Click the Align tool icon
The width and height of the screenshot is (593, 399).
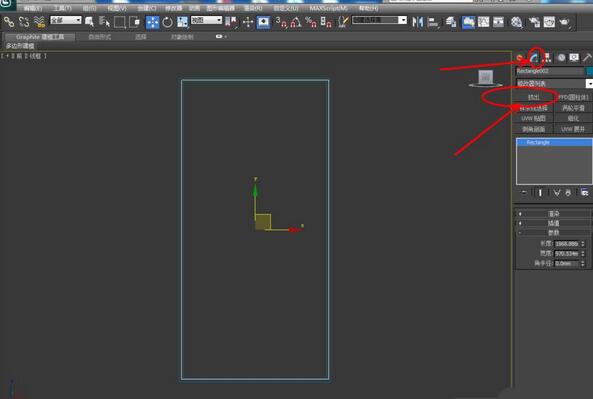(433, 22)
